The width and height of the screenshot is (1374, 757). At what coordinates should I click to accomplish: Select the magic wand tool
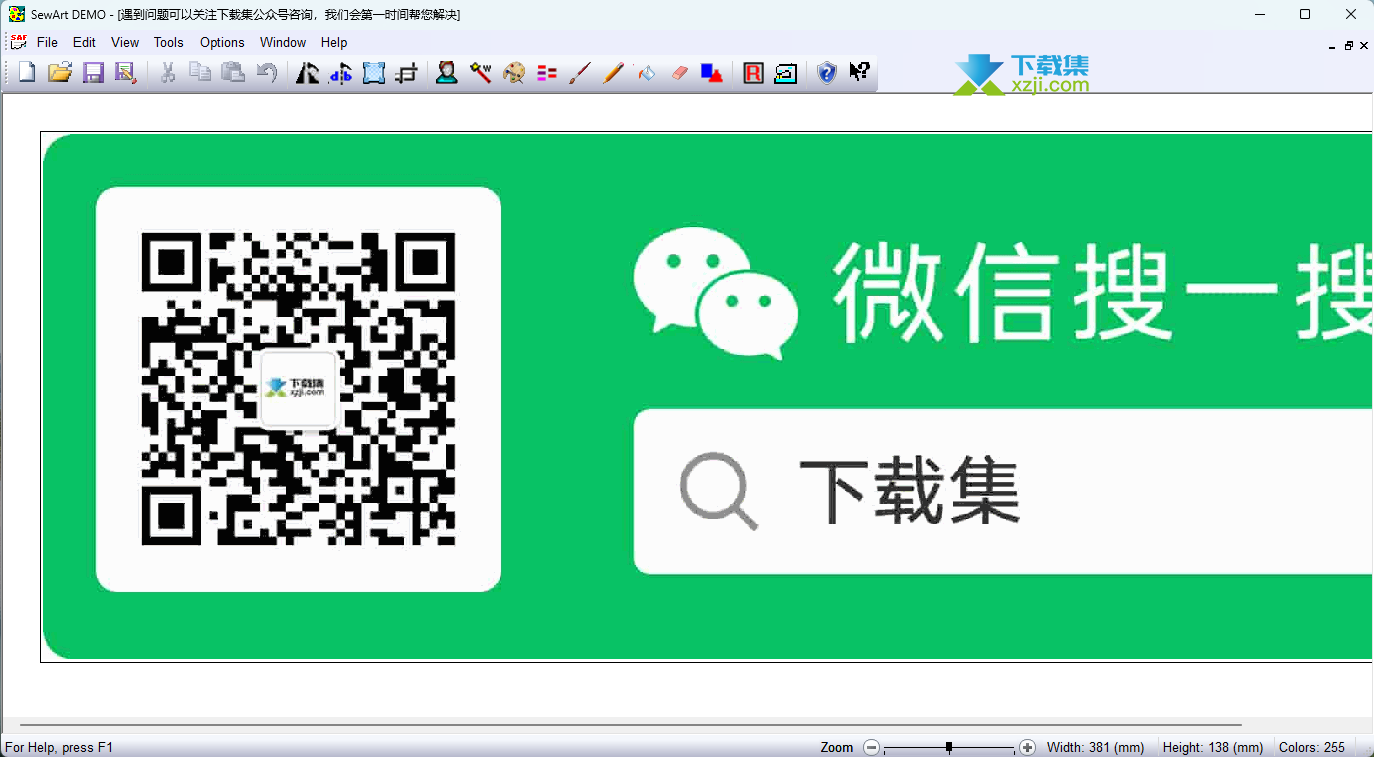point(481,72)
